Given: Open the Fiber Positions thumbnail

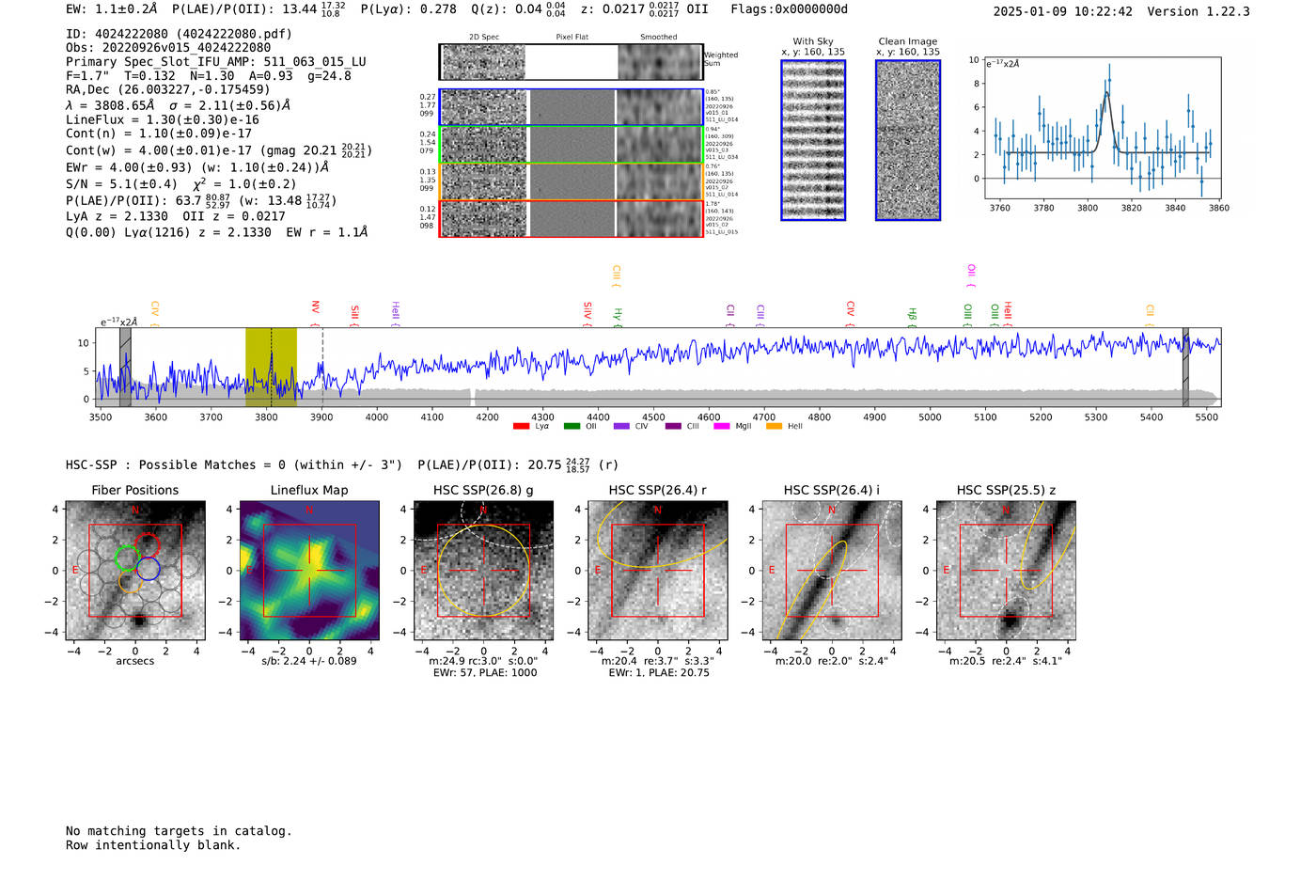Looking at the screenshot, I should pos(135,571).
